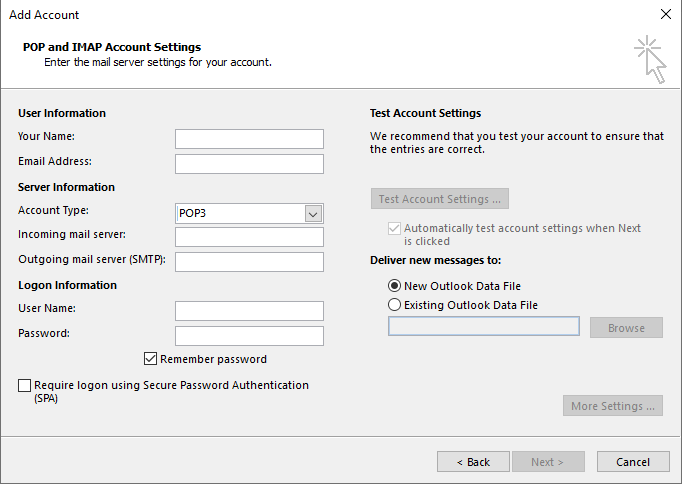Viewport: 682px width, 484px height.
Task: Focus the User Name field
Action: click(x=249, y=311)
